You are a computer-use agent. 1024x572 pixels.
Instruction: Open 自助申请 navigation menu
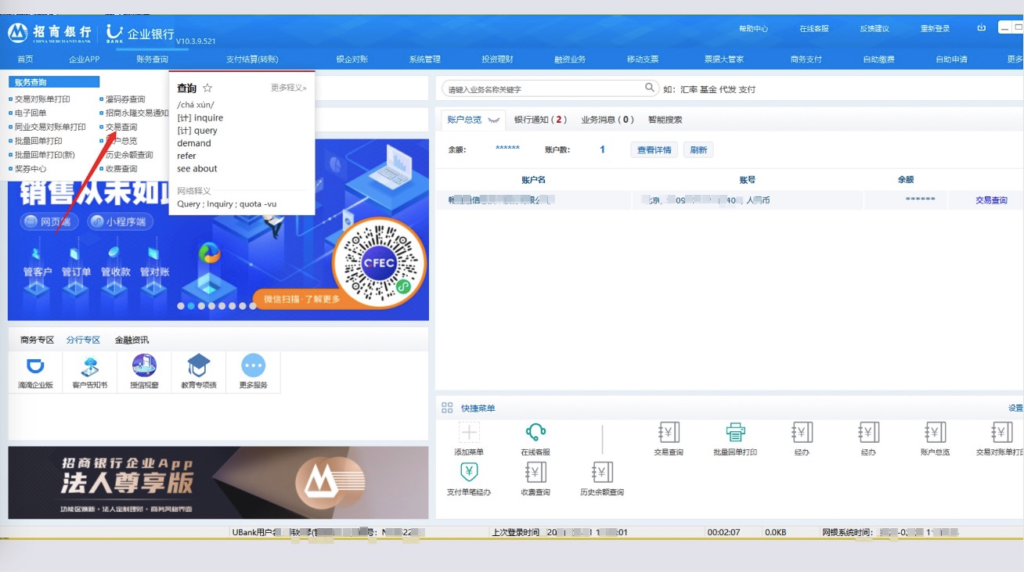[x=952, y=59]
